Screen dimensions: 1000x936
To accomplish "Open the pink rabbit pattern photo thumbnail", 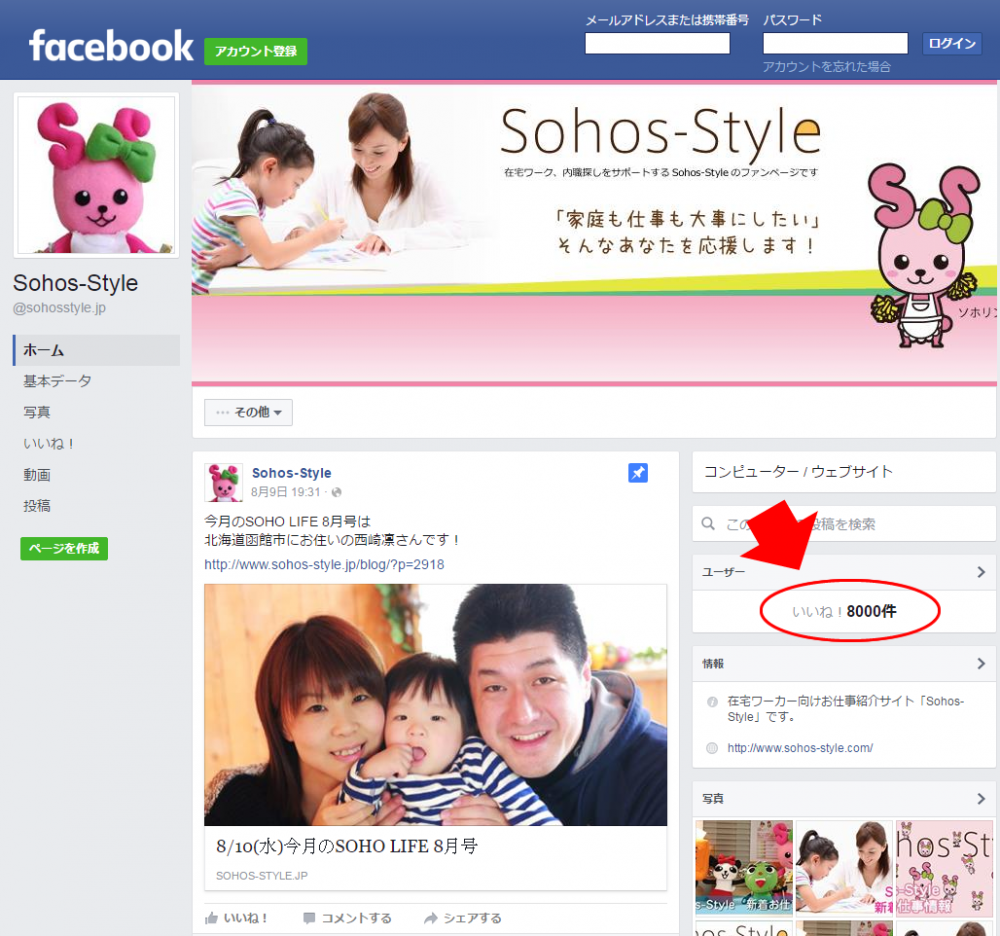I will coord(945,868).
